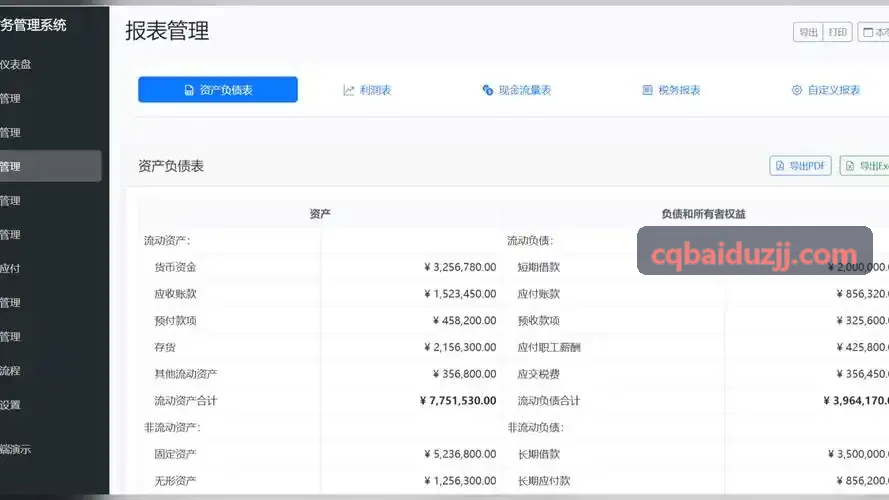Switch to the 利润表 tab
The image size is (889, 500).
pyautogui.click(x=367, y=90)
